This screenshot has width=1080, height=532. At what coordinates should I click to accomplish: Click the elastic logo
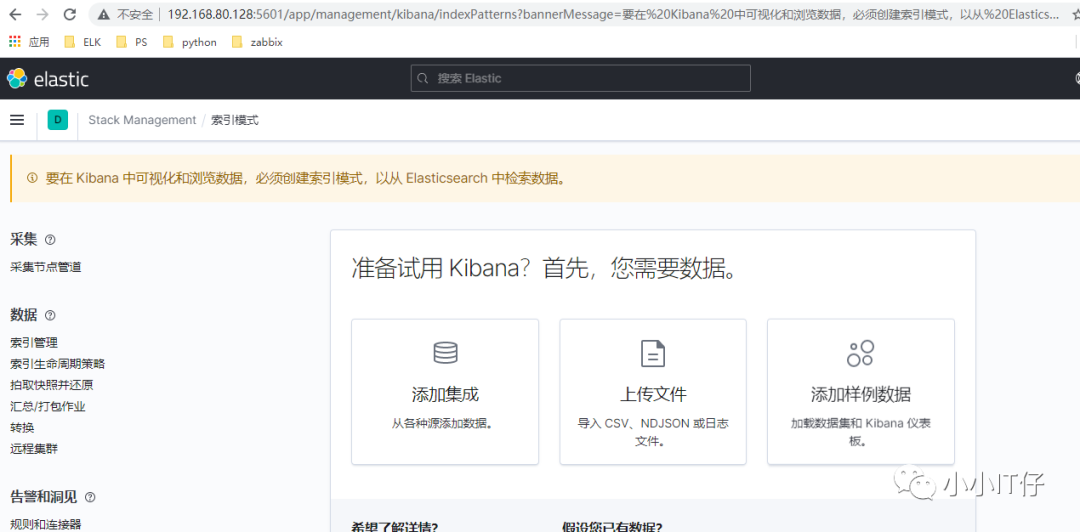pyautogui.click(x=48, y=79)
